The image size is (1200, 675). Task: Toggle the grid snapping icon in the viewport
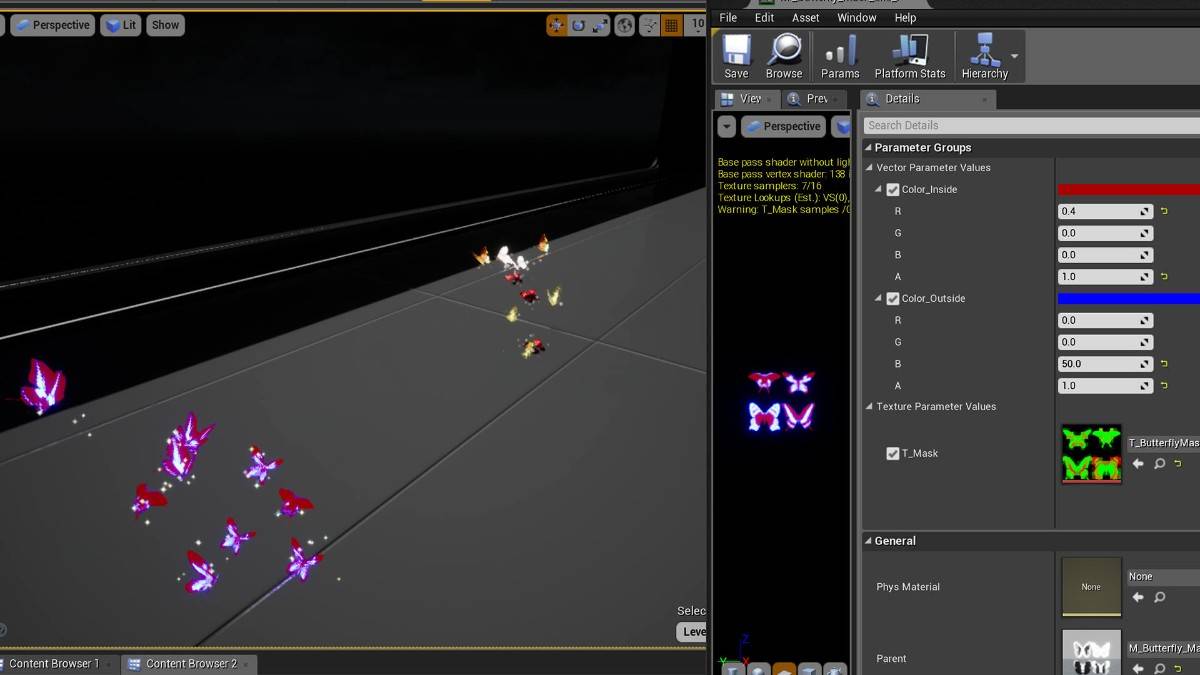coord(672,25)
